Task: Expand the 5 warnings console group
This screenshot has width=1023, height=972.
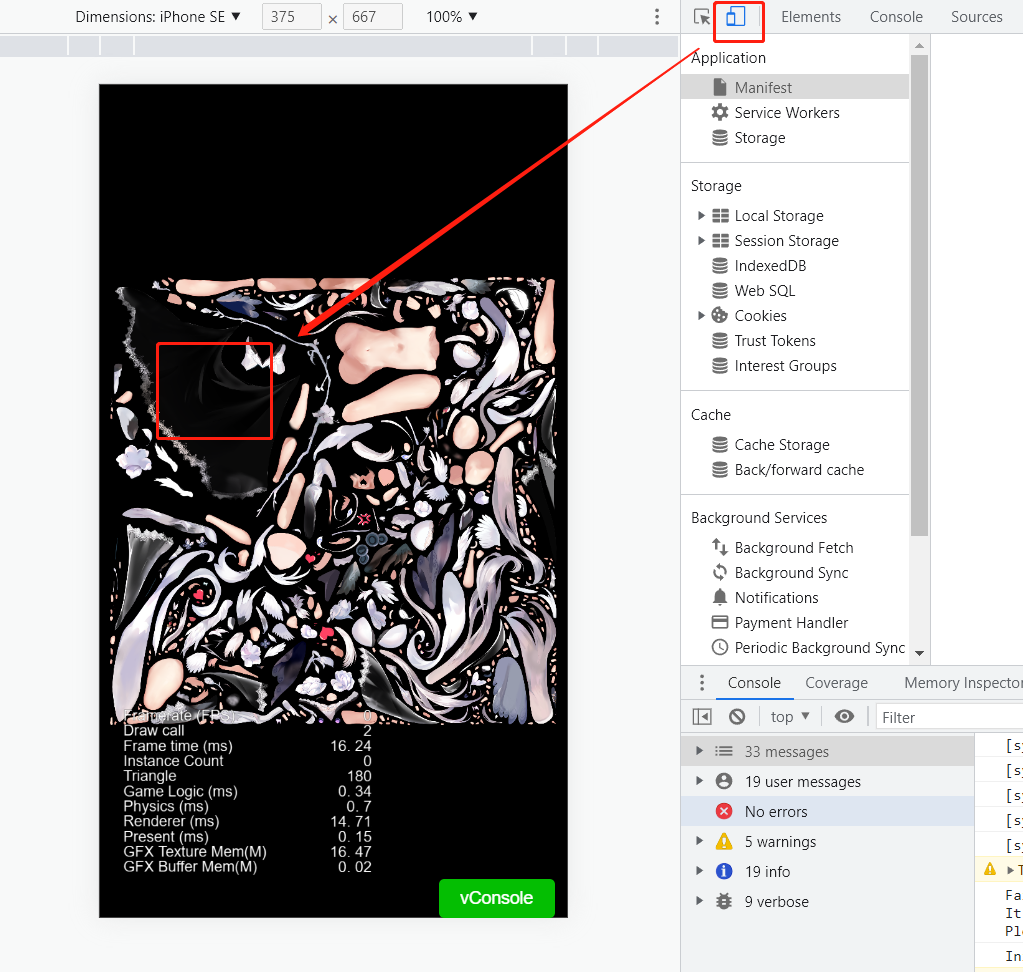Action: pyautogui.click(x=698, y=841)
